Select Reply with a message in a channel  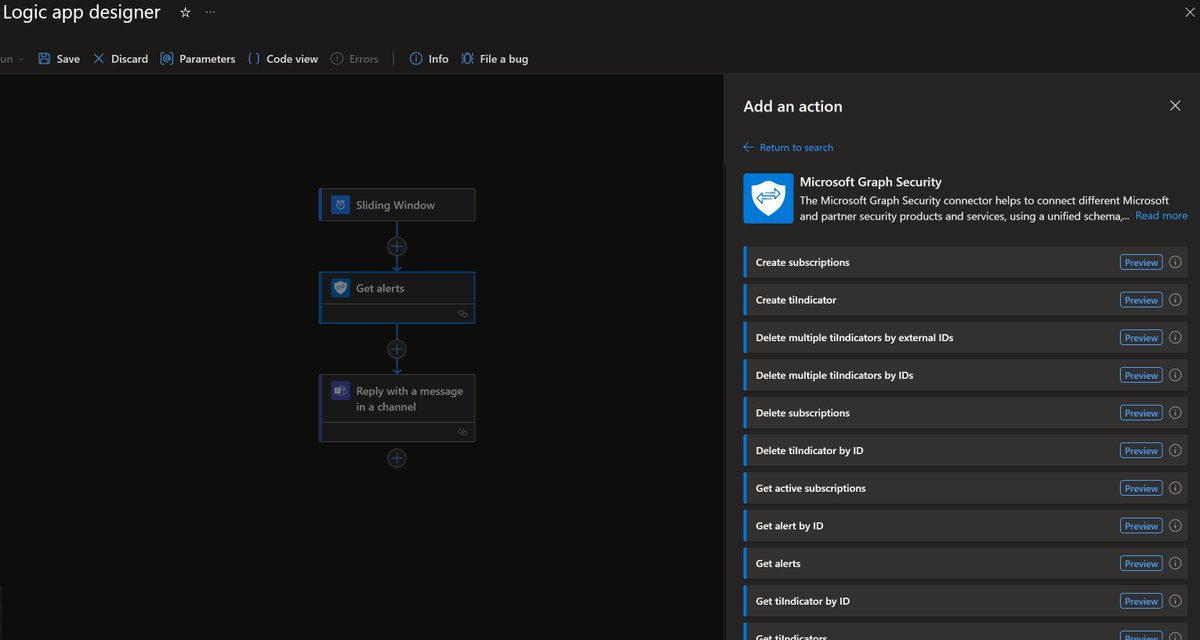(x=397, y=408)
